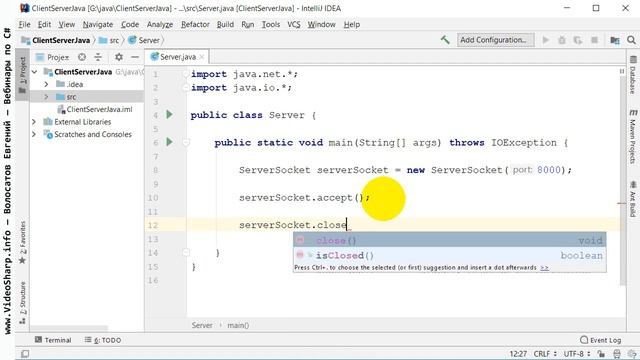Screen dimensions: 640x360
Task: Select the Server.java editor tab
Action: point(178,57)
